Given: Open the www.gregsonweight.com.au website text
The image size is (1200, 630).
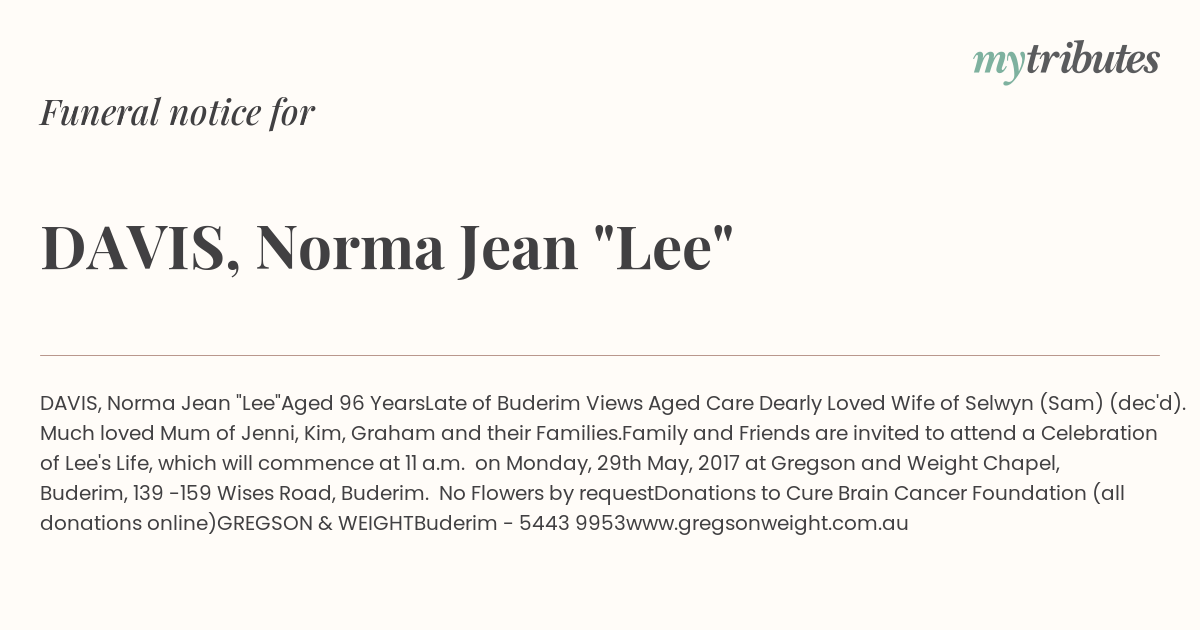Looking at the screenshot, I should [x=767, y=523].
